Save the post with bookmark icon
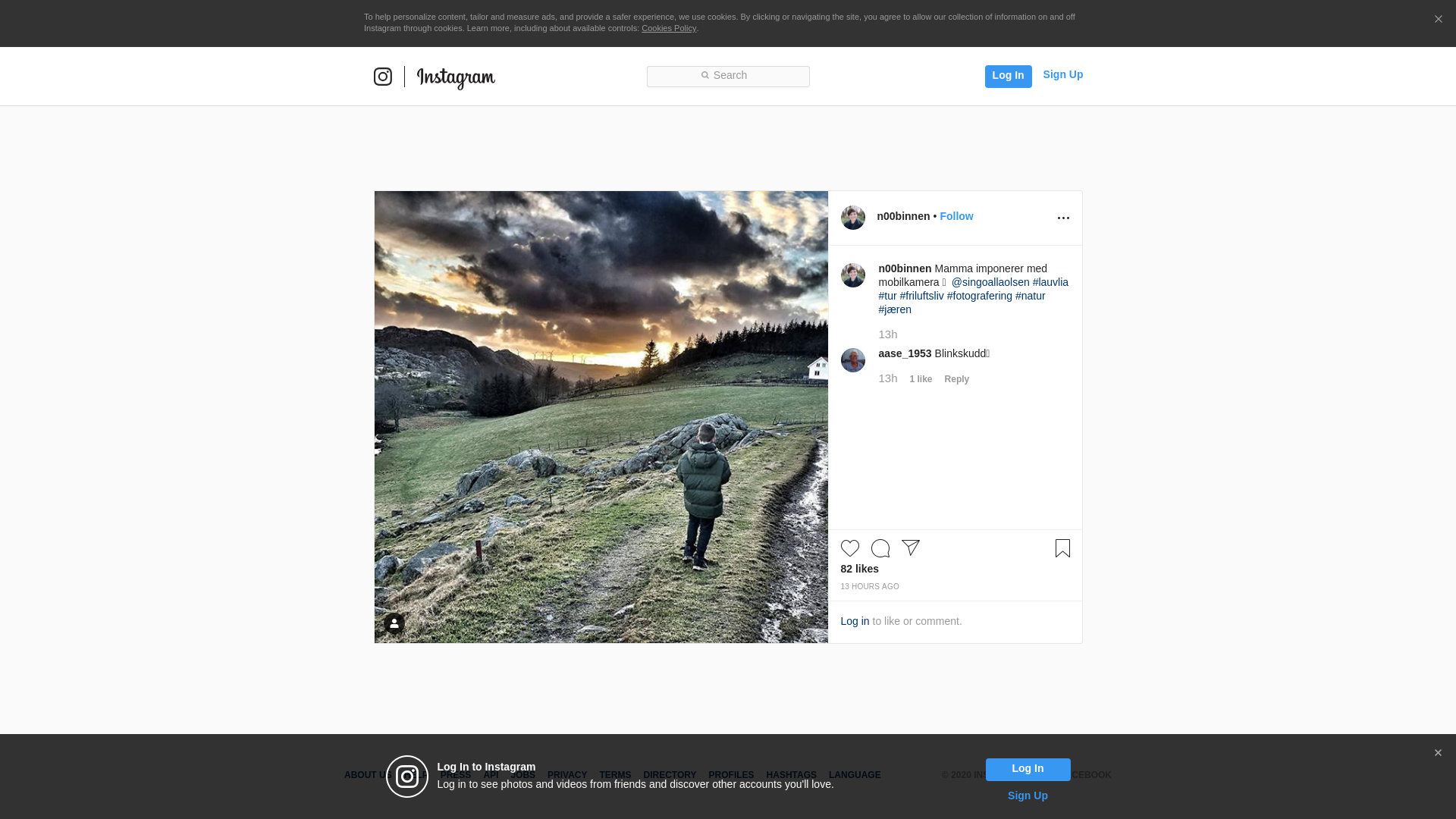The width and height of the screenshot is (1456, 819). point(1062,548)
